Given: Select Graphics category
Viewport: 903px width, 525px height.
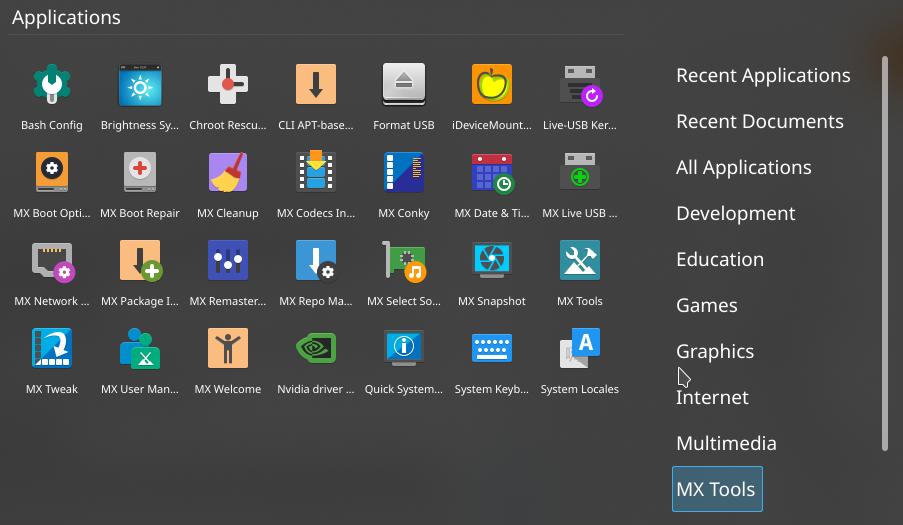Looking at the screenshot, I should click(715, 352).
